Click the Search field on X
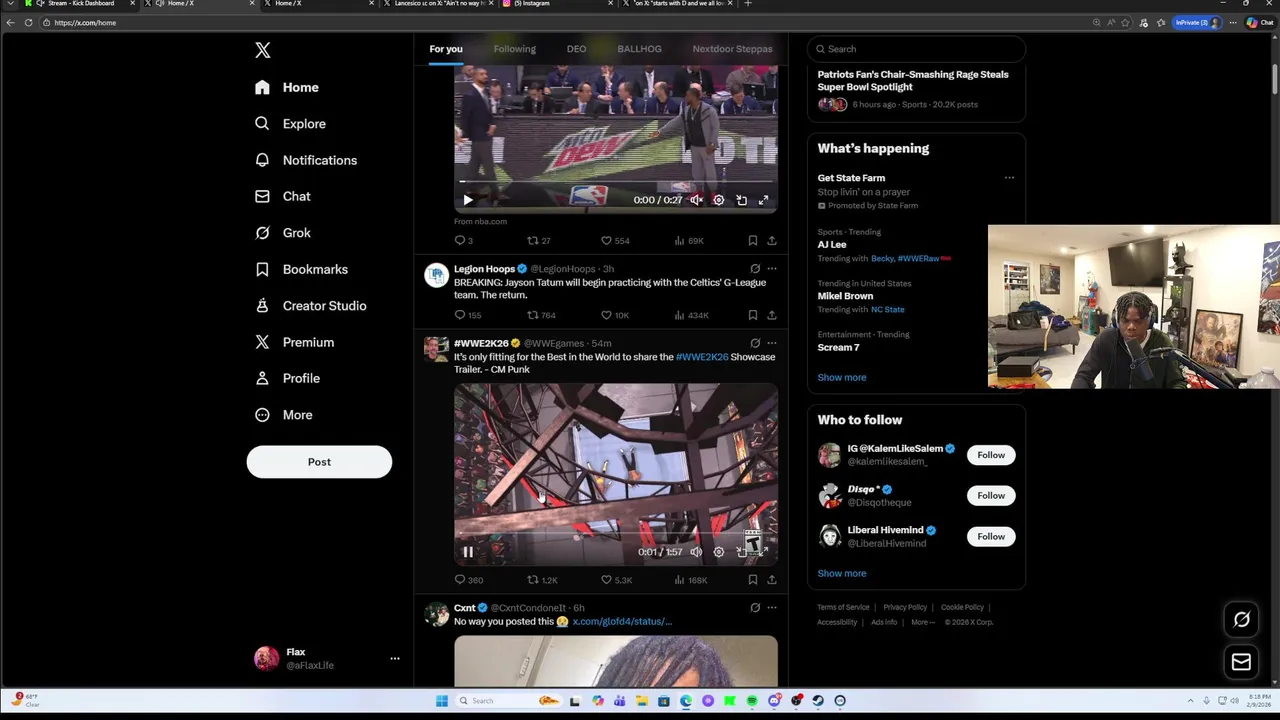The width and height of the screenshot is (1280, 720). click(916, 49)
